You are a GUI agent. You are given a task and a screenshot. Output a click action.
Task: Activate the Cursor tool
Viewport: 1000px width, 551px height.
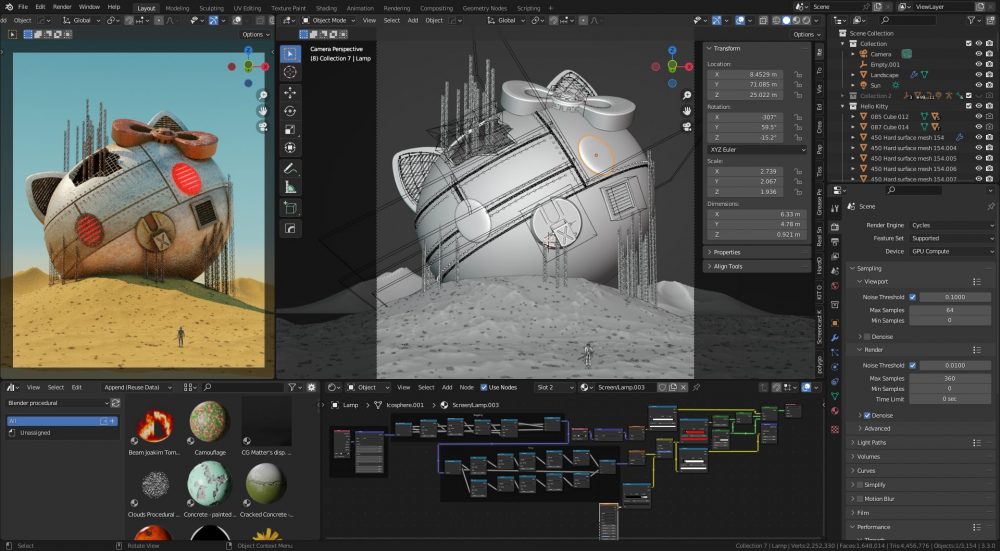pyautogui.click(x=290, y=72)
